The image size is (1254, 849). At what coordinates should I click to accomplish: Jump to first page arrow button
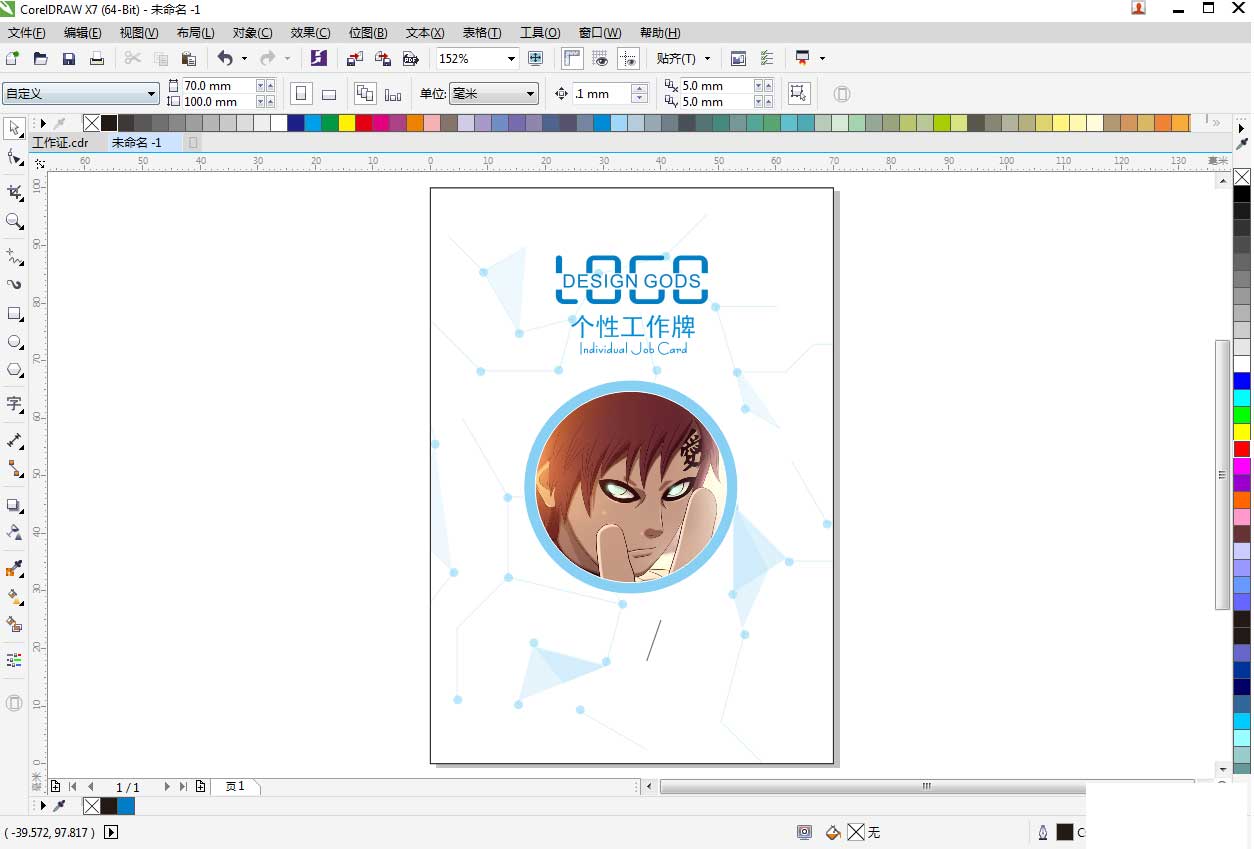pos(72,787)
